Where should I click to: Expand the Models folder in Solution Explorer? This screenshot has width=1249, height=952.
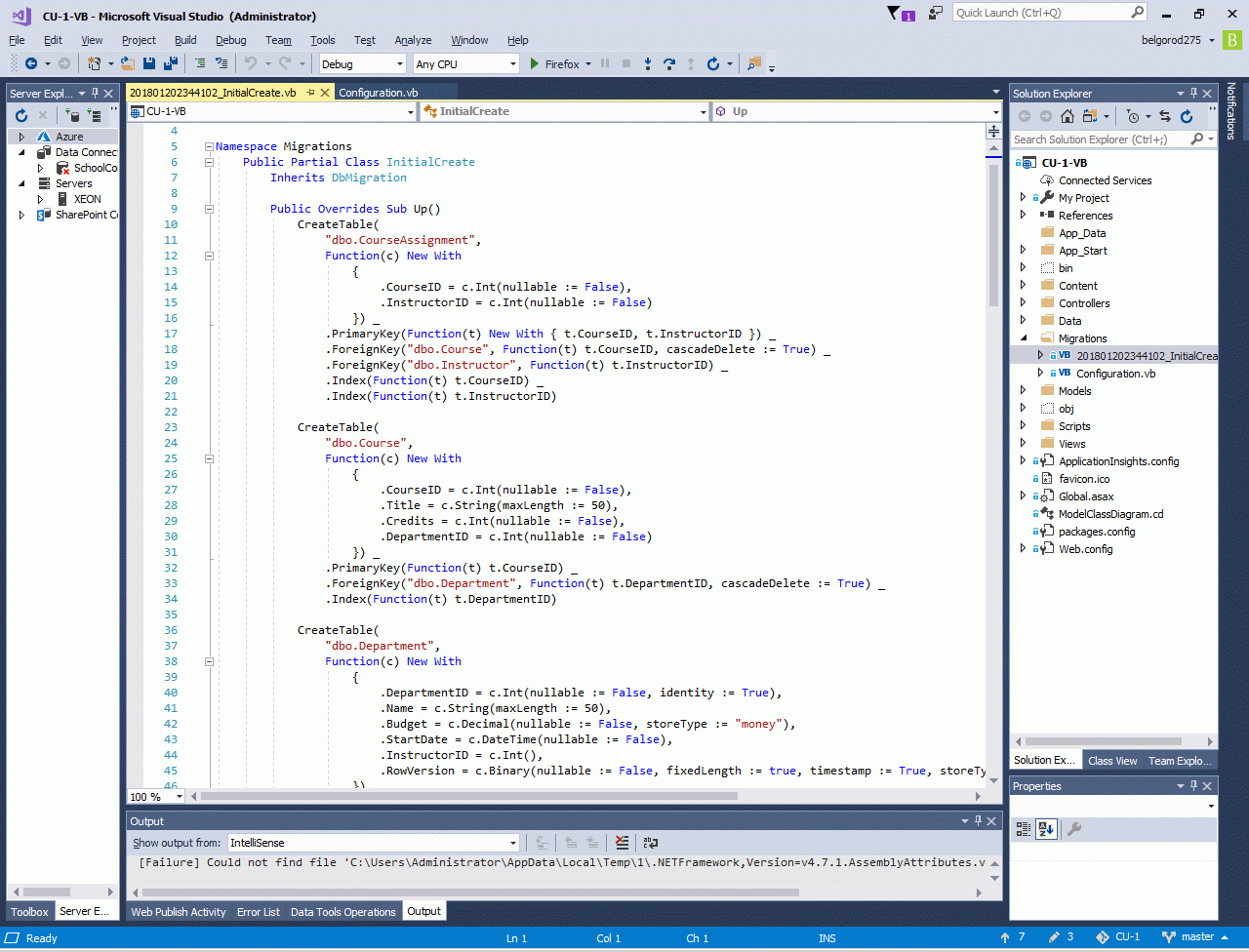coord(1023,390)
